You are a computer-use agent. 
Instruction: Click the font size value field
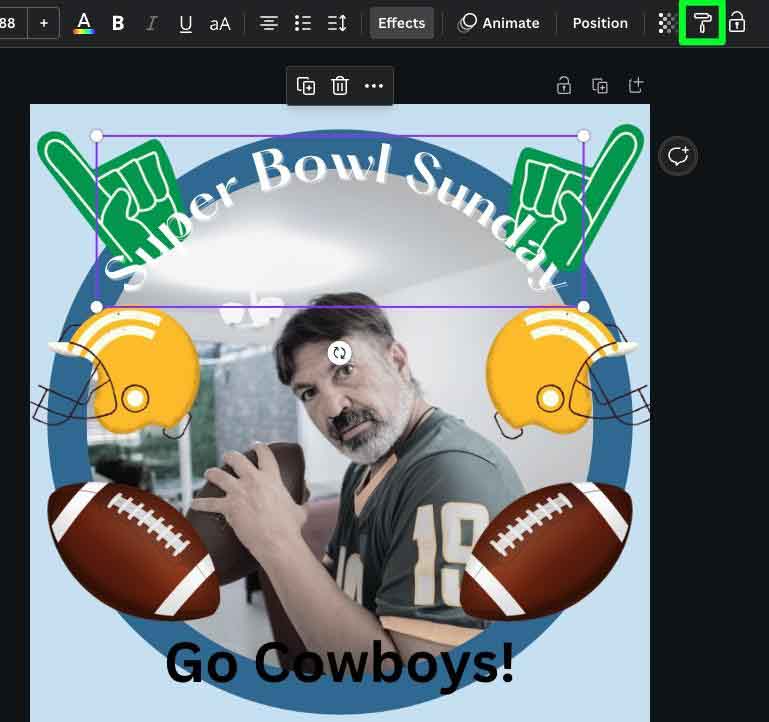[11, 23]
